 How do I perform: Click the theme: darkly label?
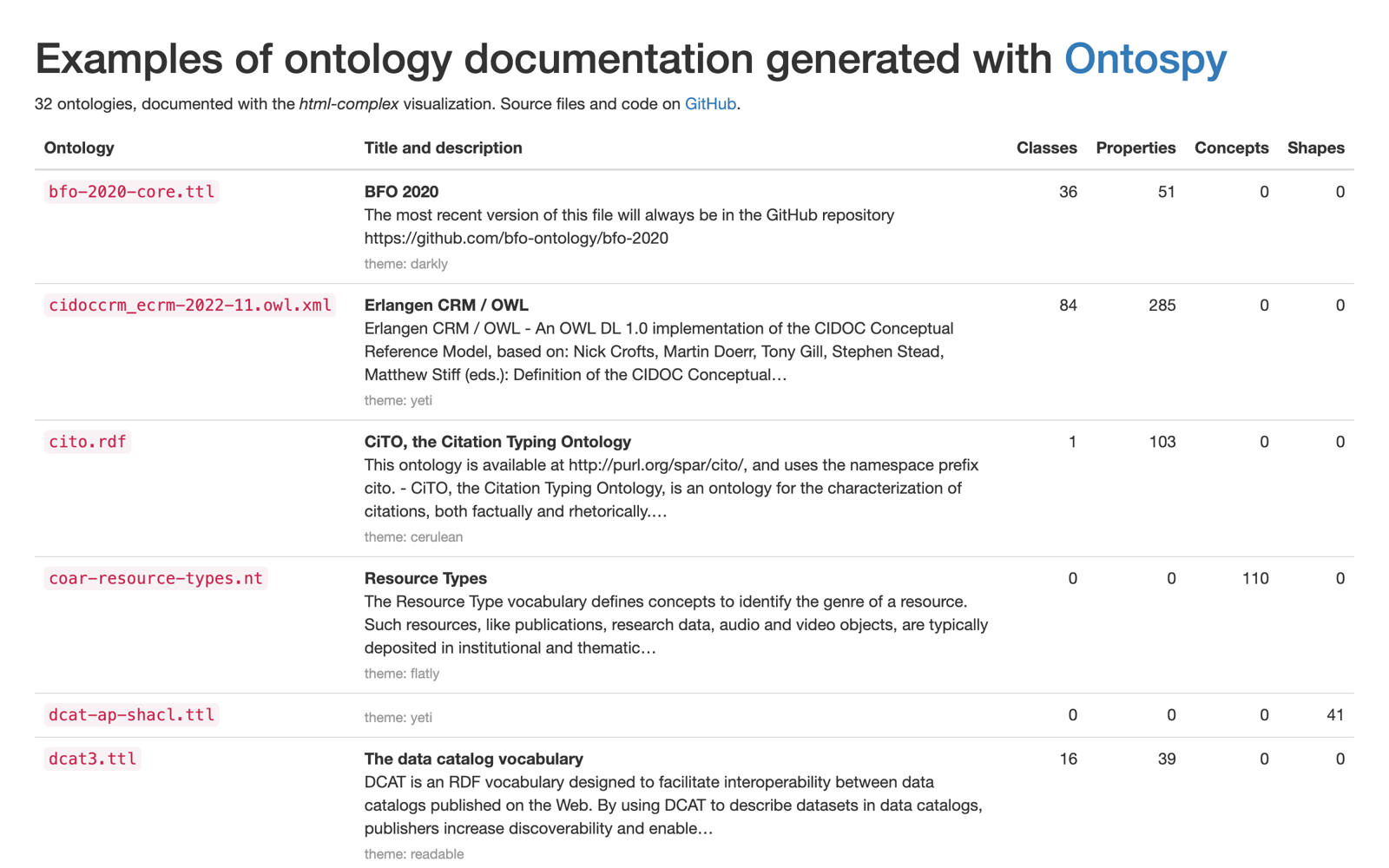point(406,264)
